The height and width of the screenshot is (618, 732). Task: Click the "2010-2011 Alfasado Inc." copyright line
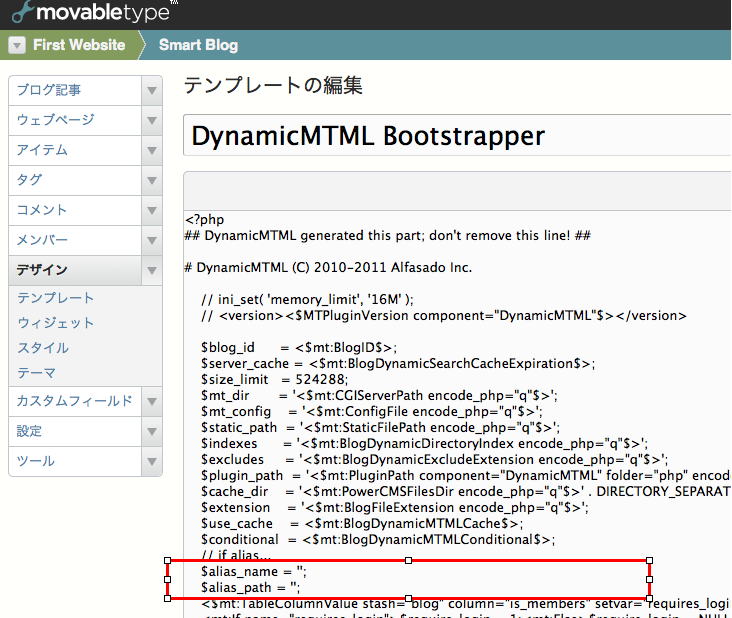[x=328, y=267]
